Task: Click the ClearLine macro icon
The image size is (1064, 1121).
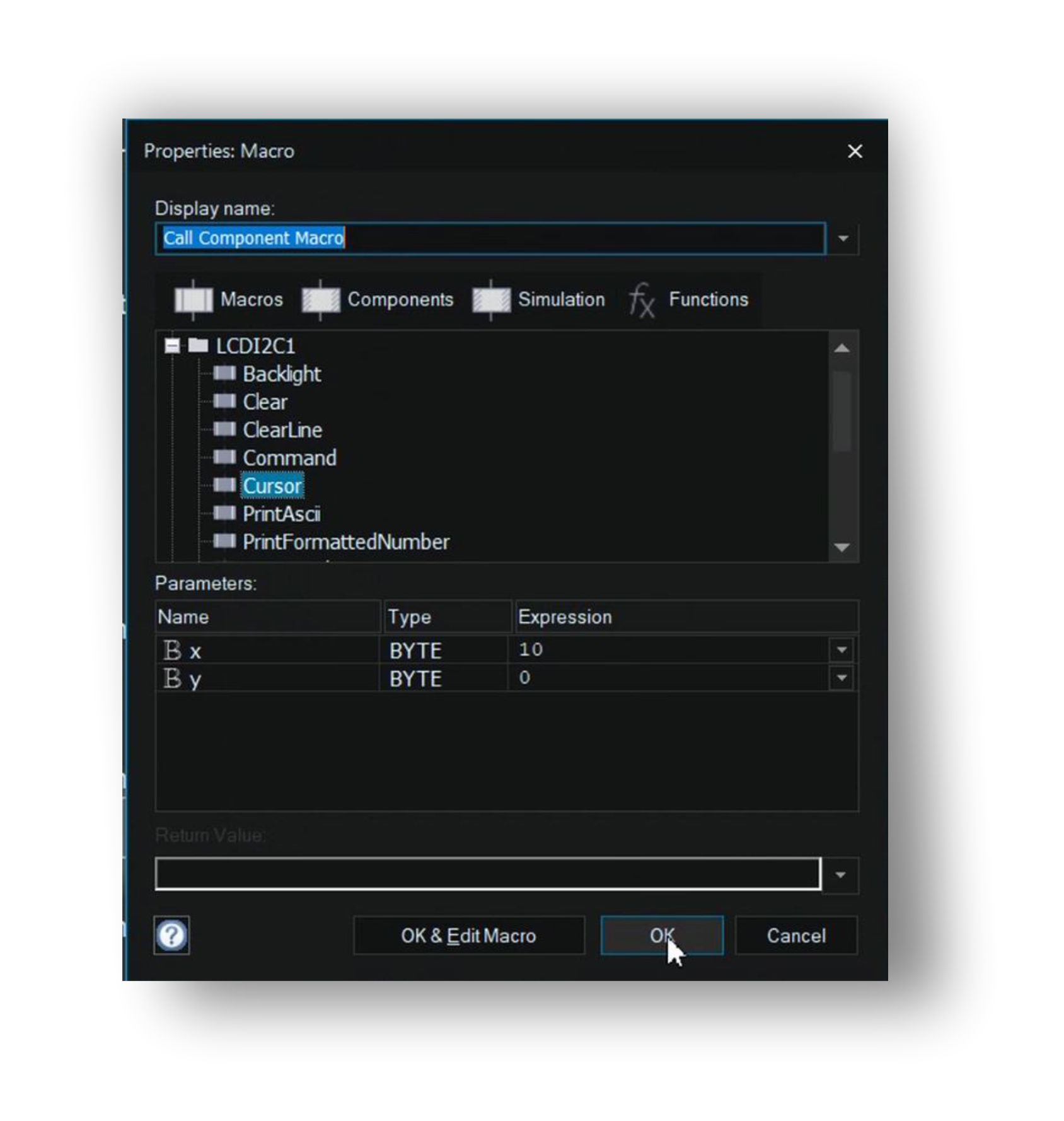Action: [224, 429]
